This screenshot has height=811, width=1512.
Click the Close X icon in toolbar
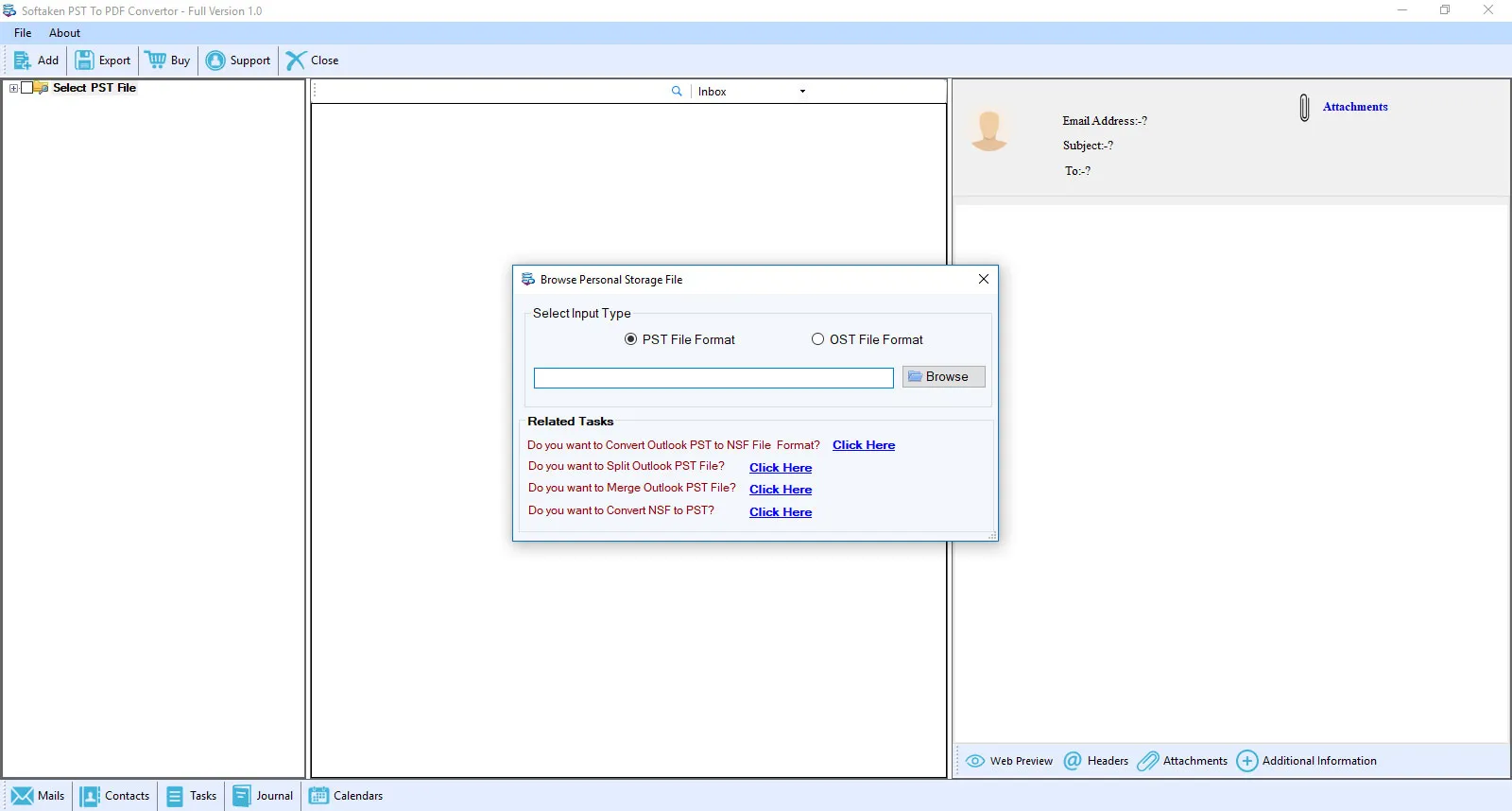pos(296,60)
